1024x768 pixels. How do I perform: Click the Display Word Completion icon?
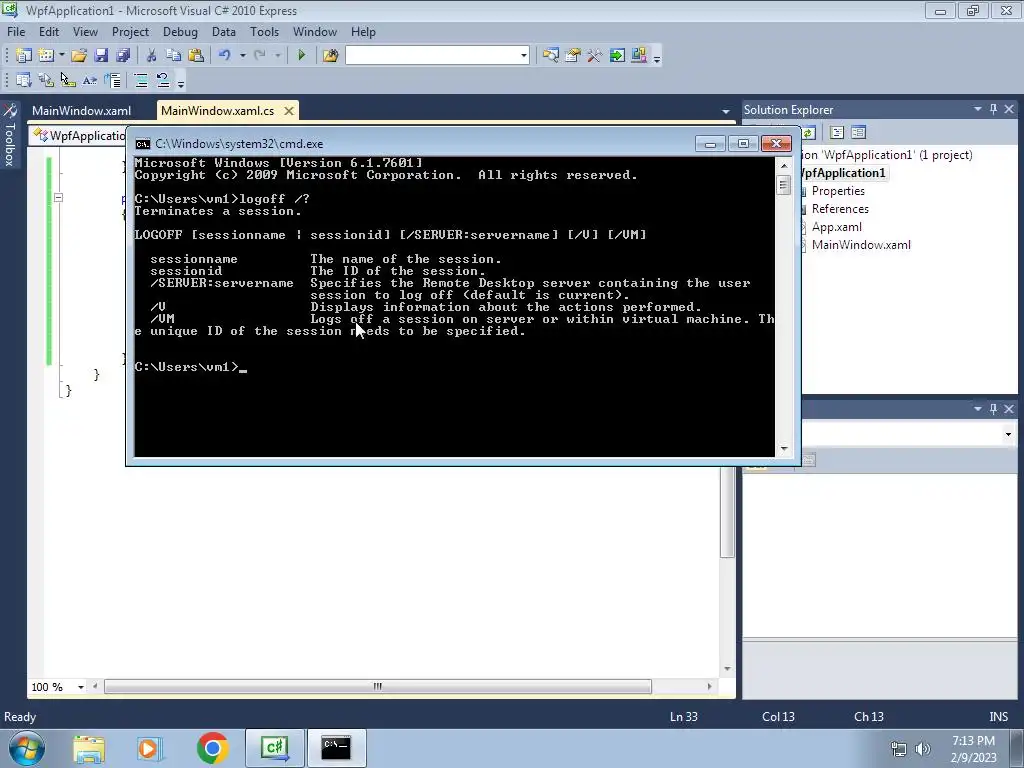(x=90, y=80)
